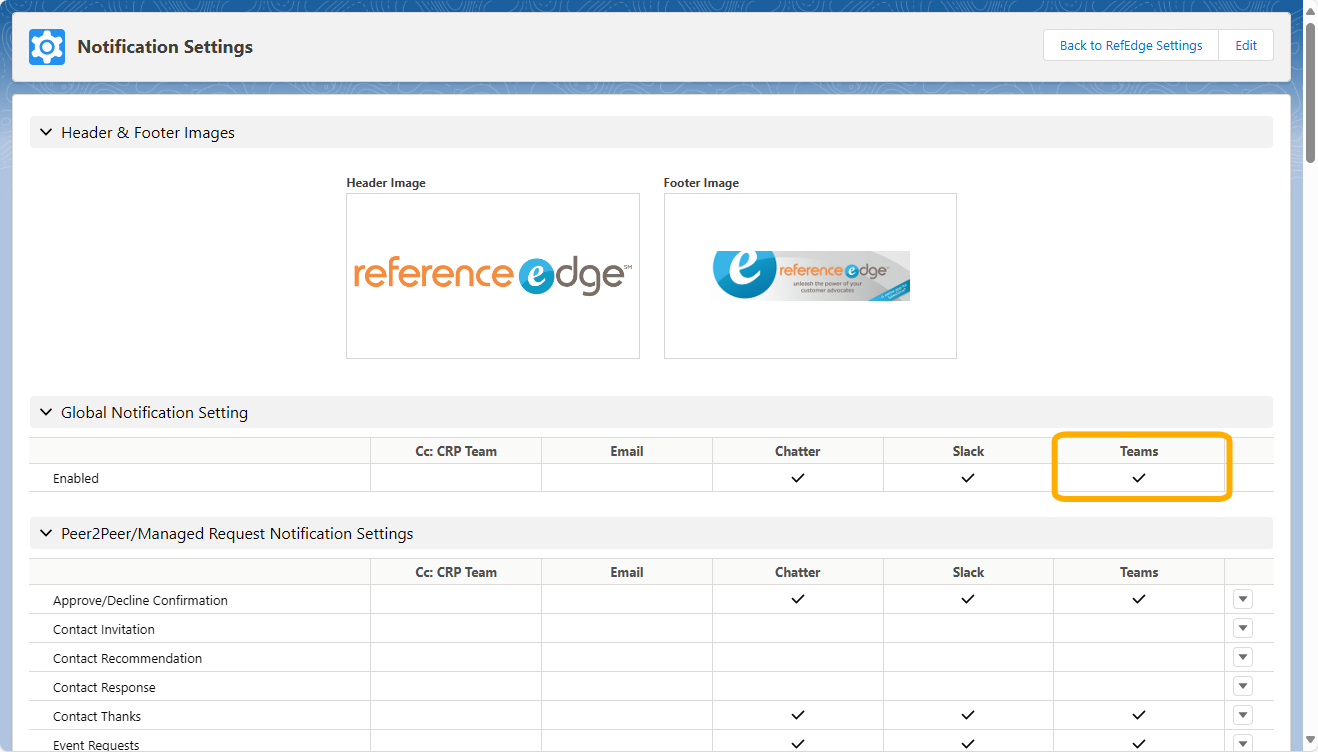This screenshot has width=1318, height=752.
Task: Collapse Peer2Peer/Managed Request Notification Settings section
Action: pos(46,534)
